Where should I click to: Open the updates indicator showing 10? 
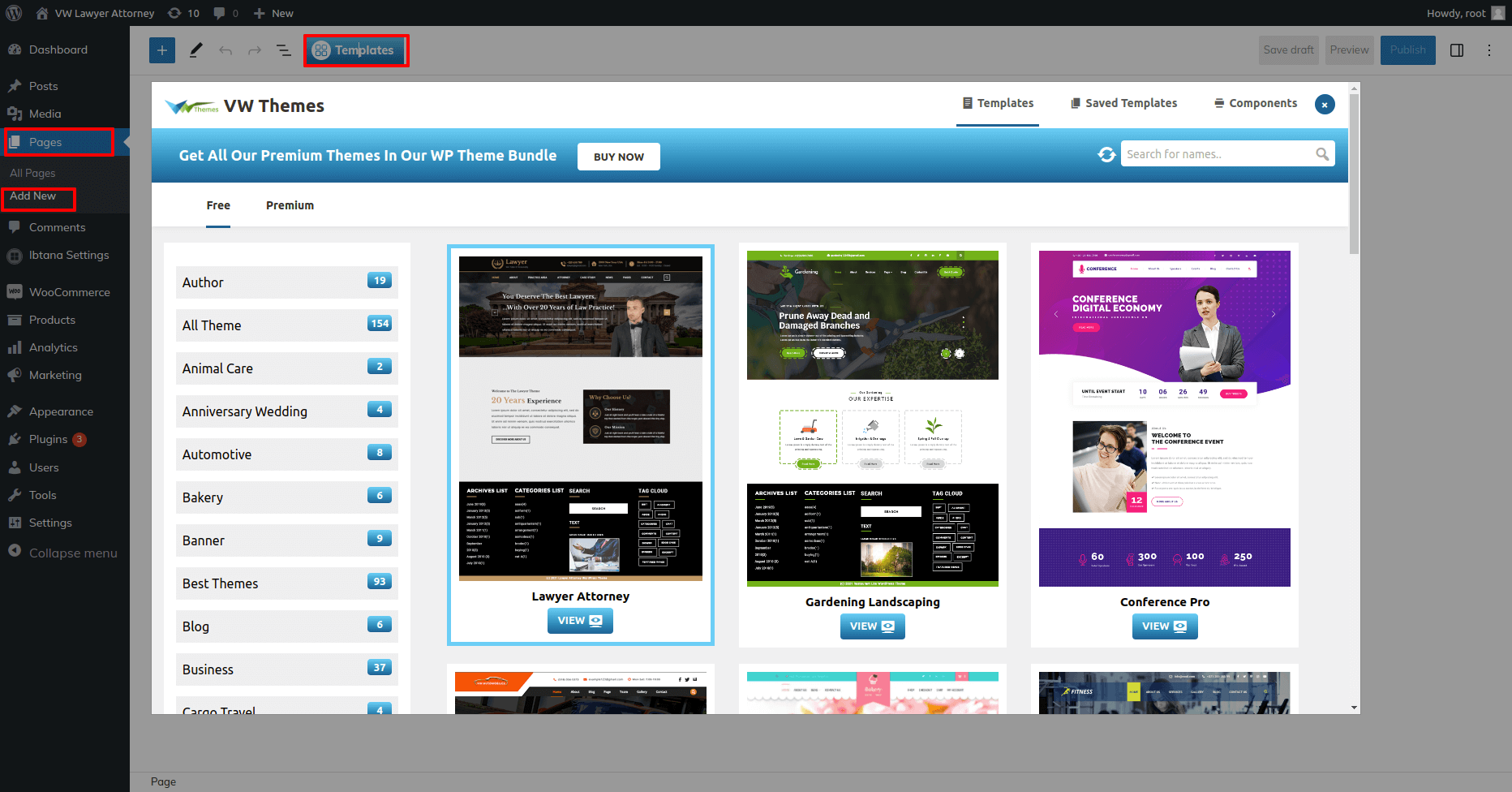coord(183,13)
